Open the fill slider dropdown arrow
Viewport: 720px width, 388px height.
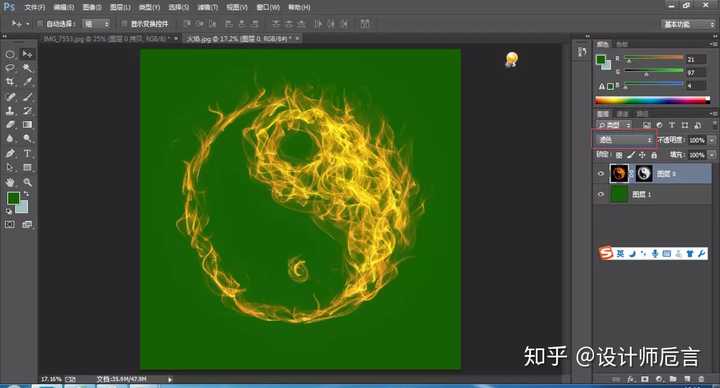pyautogui.click(x=712, y=155)
